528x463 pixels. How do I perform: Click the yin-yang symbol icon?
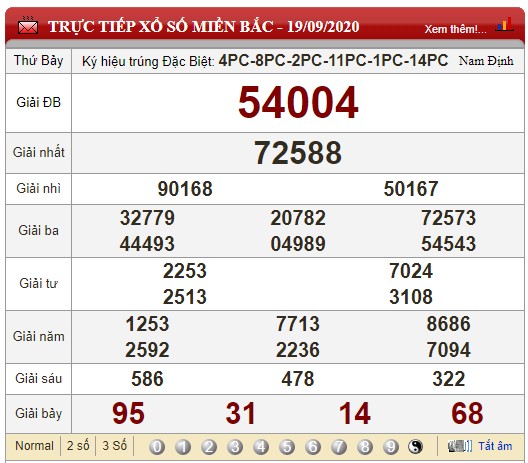pos(415,447)
